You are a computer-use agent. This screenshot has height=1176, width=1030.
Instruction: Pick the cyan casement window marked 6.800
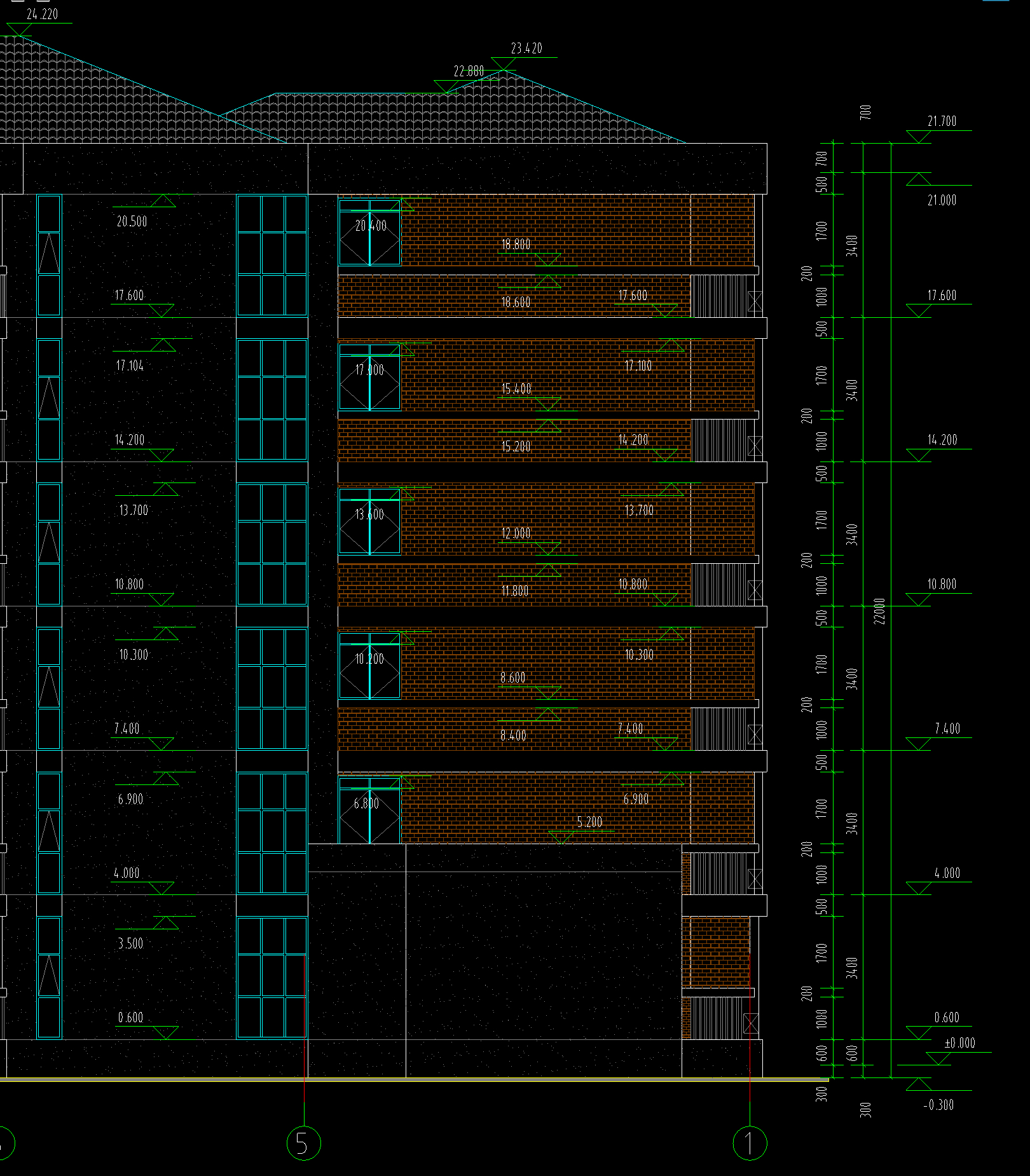(x=369, y=810)
